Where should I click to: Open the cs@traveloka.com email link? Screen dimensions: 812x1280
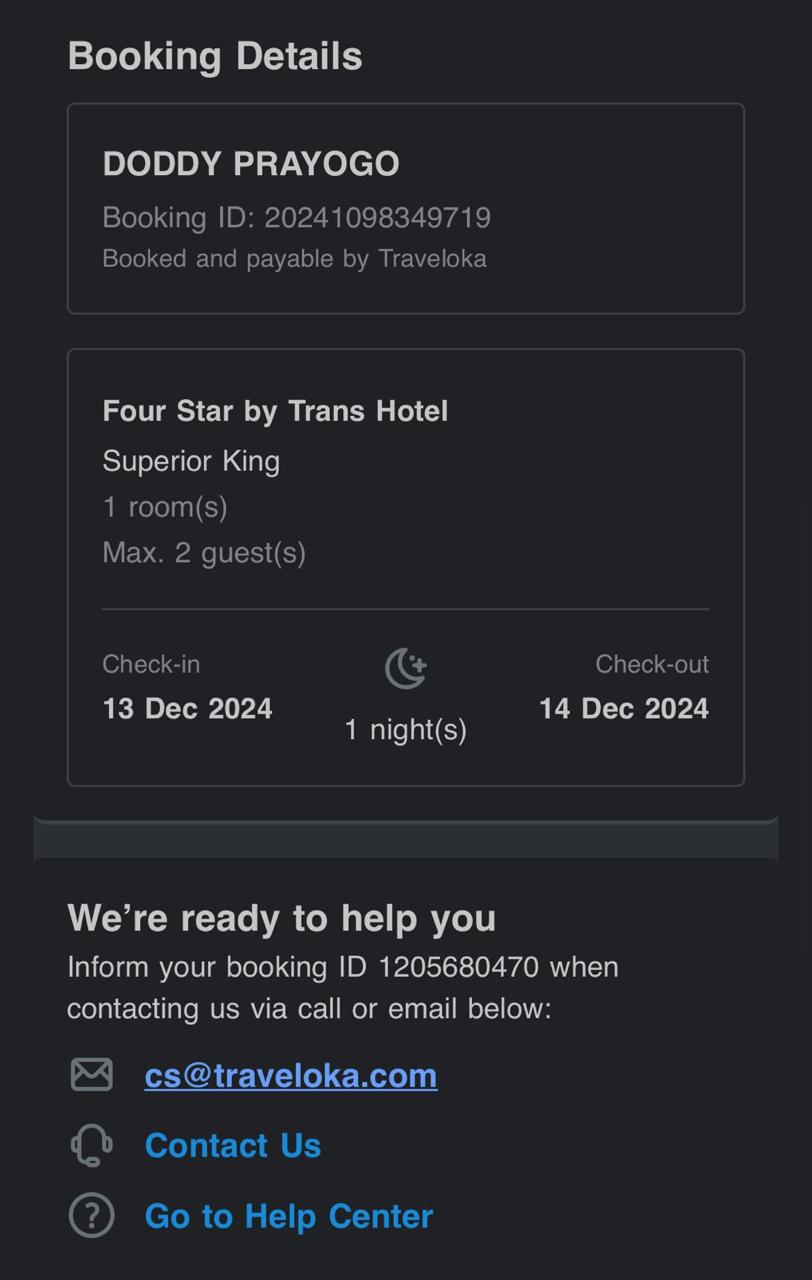[290, 1075]
